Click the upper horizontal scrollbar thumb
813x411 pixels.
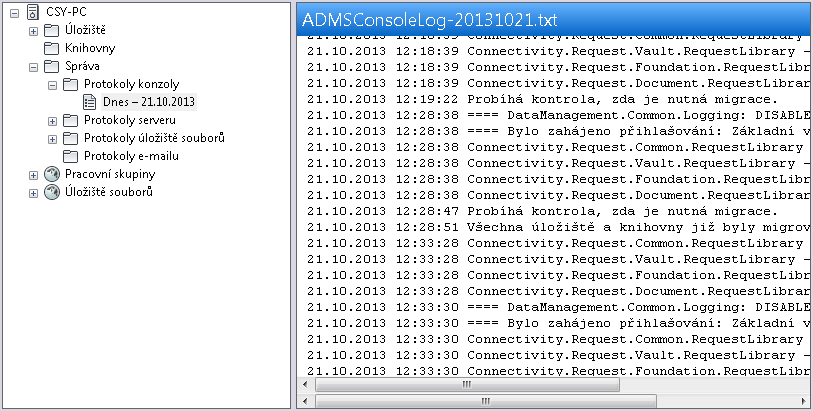click(x=467, y=385)
